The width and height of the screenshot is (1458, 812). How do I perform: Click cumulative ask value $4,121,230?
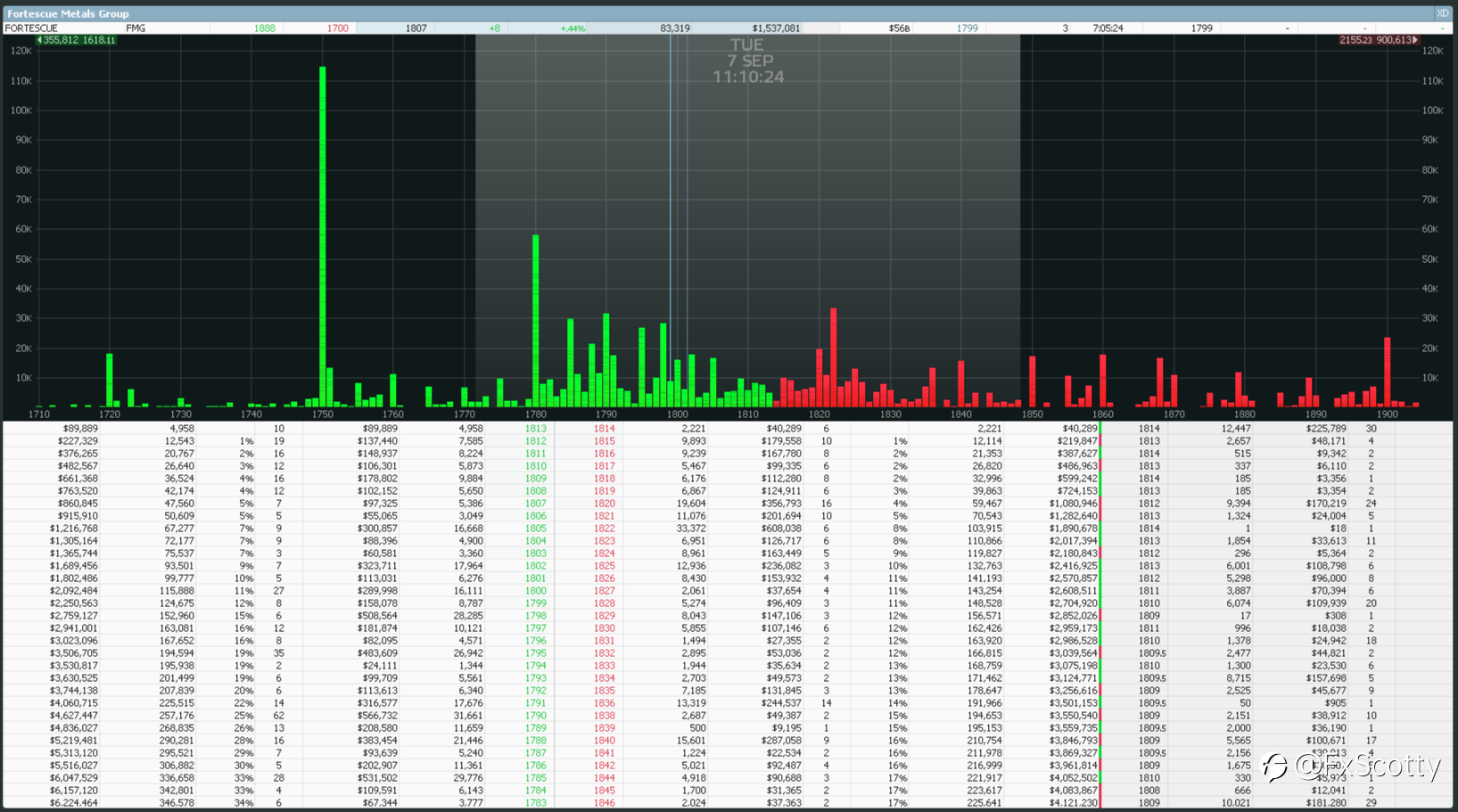(1073, 803)
